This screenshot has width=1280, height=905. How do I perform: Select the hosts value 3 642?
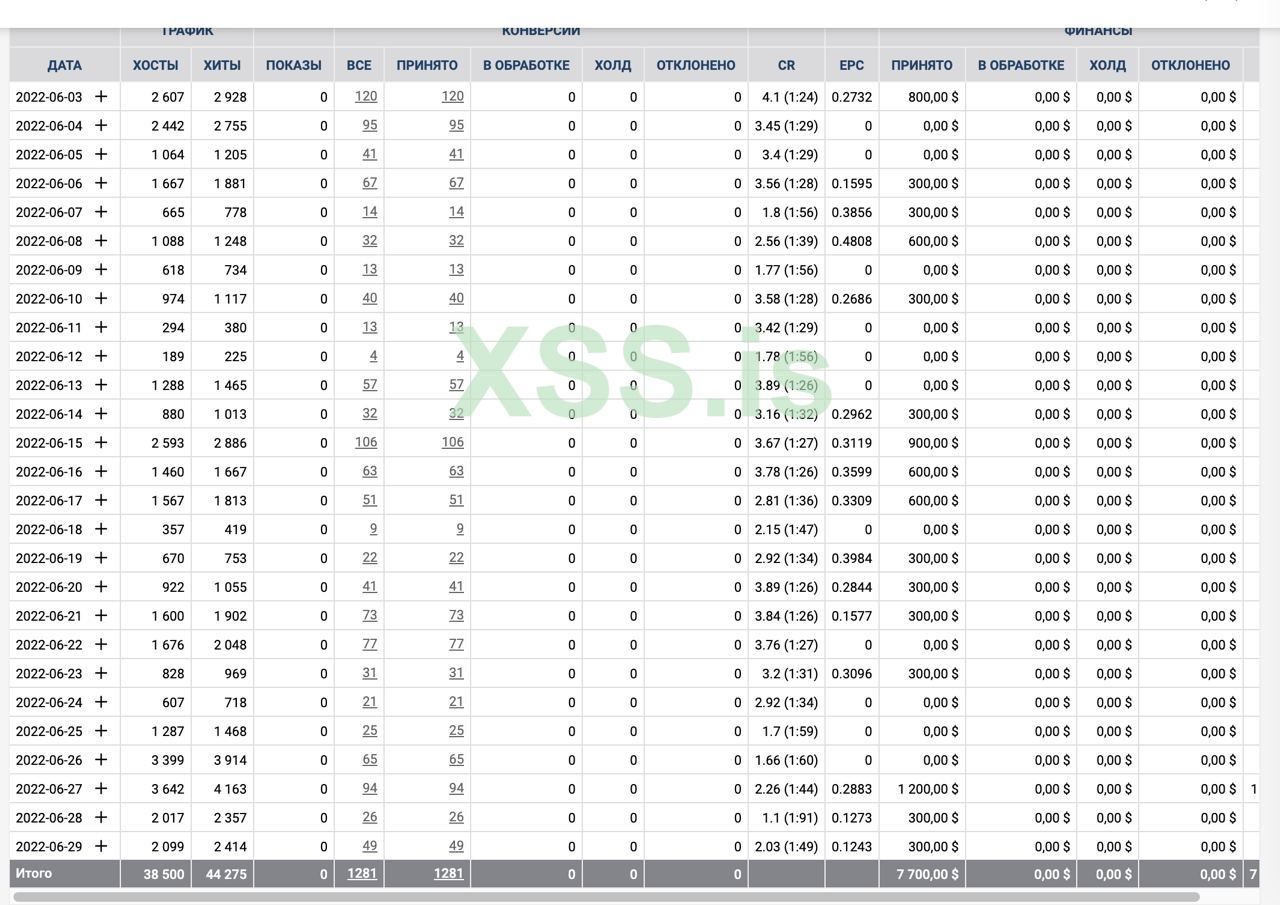point(168,789)
